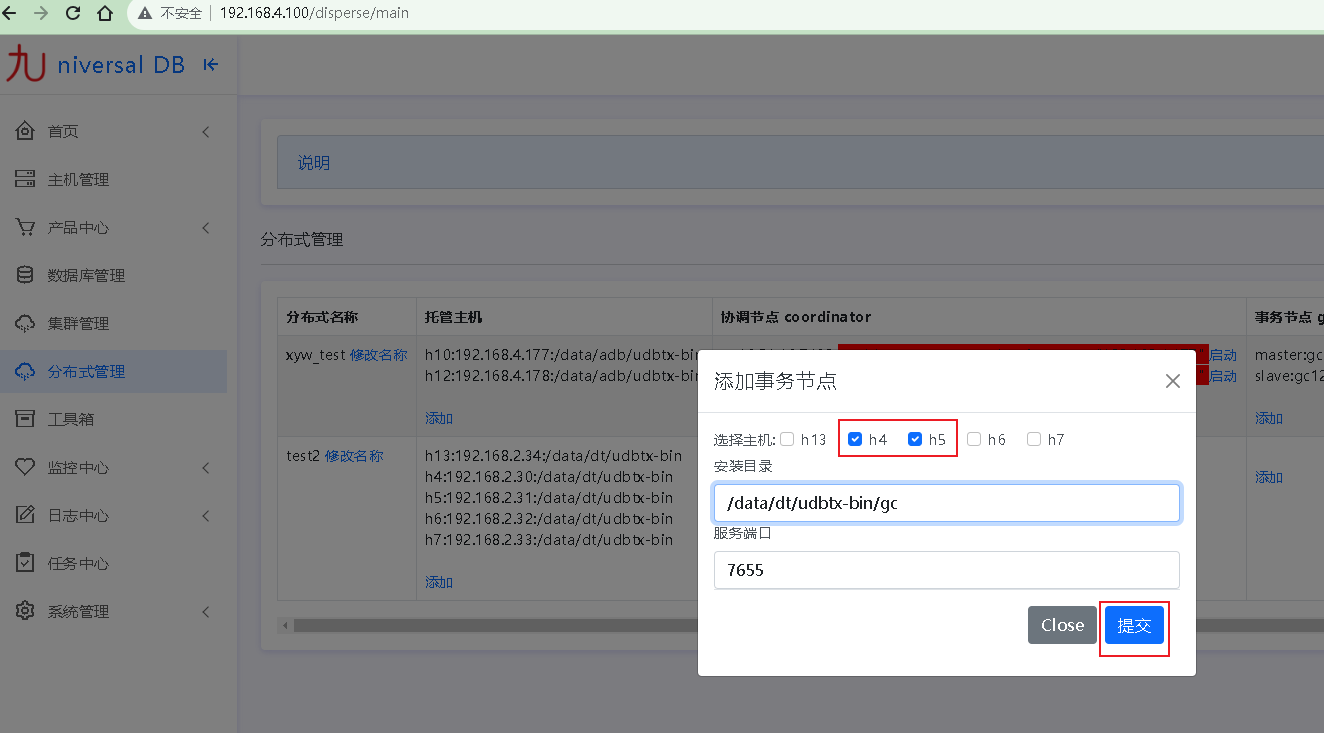Image resolution: width=1324 pixels, height=733 pixels.
Task: Click the 服务端口 input field
Action: [x=946, y=570]
